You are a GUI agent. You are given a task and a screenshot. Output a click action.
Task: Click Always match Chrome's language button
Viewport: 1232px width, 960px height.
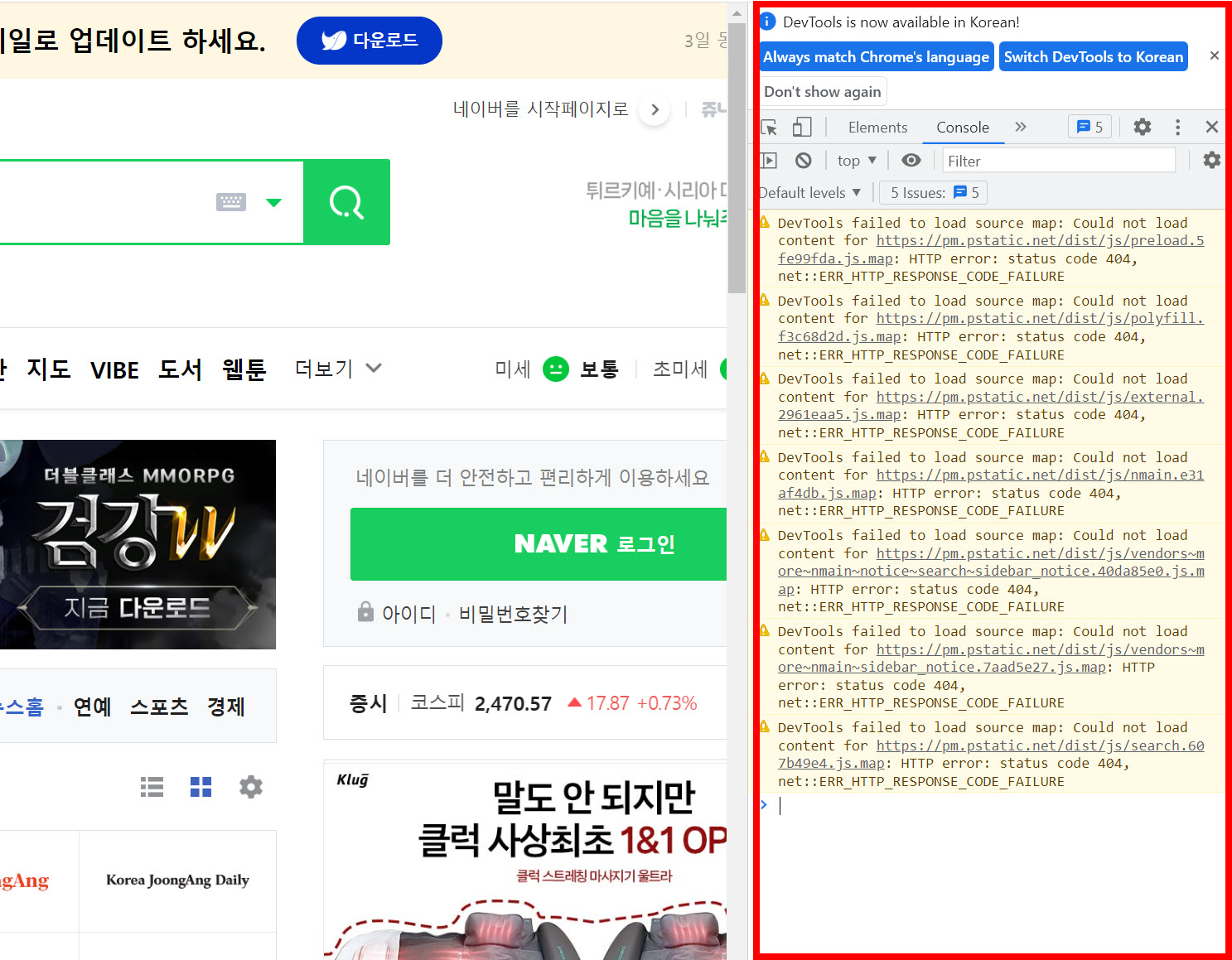click(x=876, y=56)
